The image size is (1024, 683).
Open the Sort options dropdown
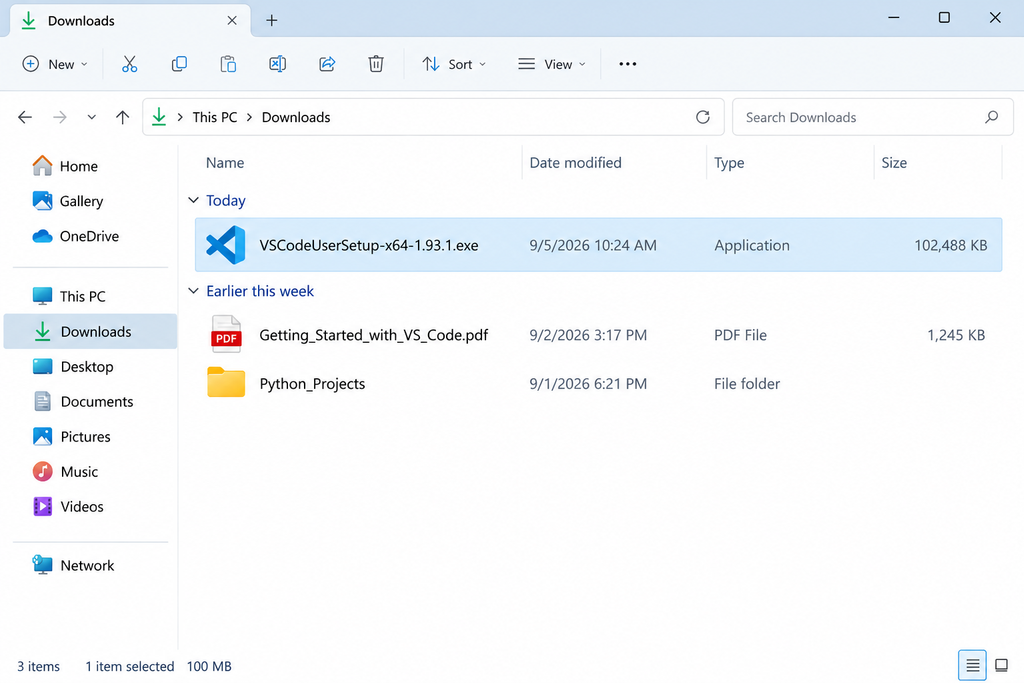pos(454,64)
